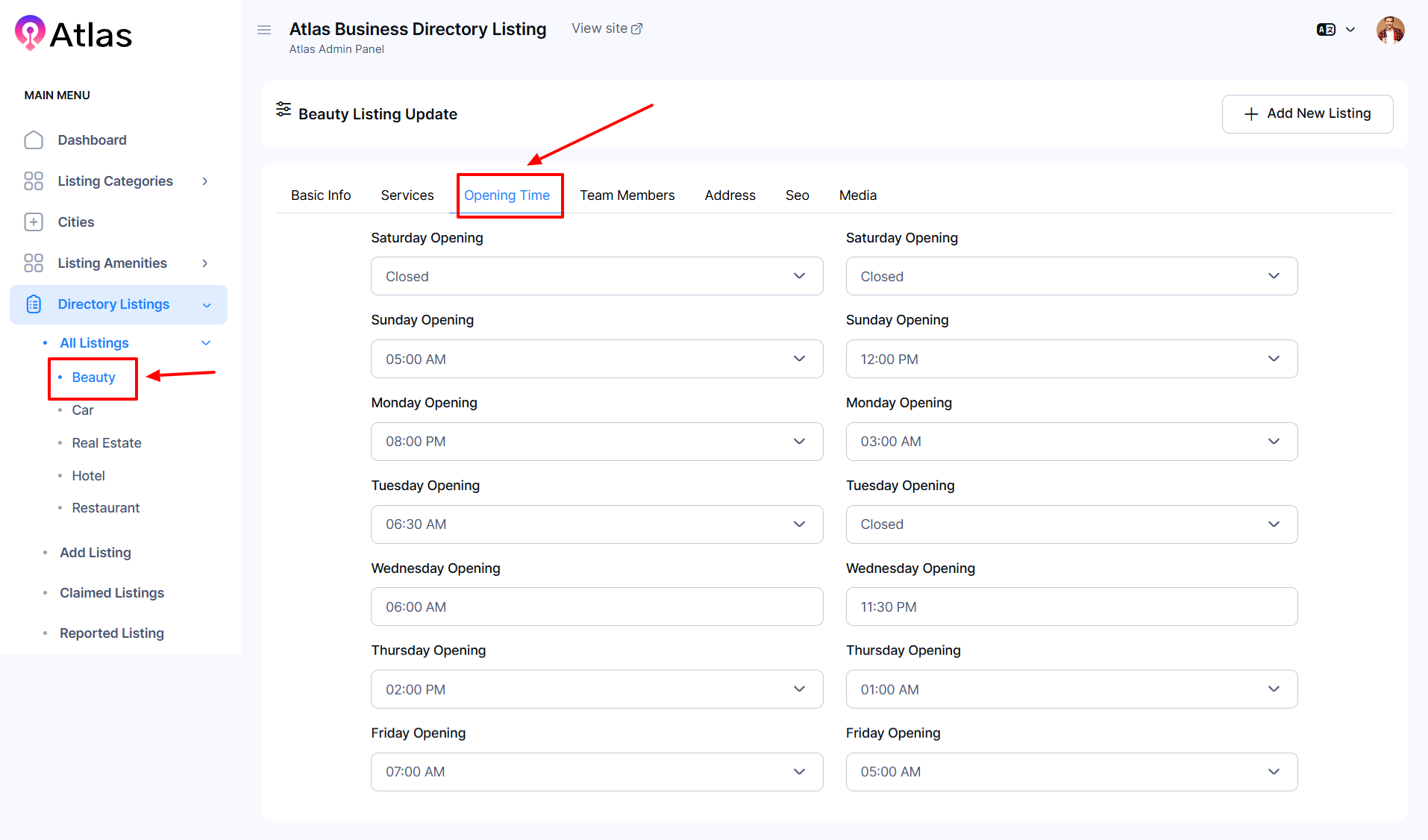Open the first Saturday Opening dropdown
Image resolution: width=1428 pixels, height=840 pixels.
(596, 277)
